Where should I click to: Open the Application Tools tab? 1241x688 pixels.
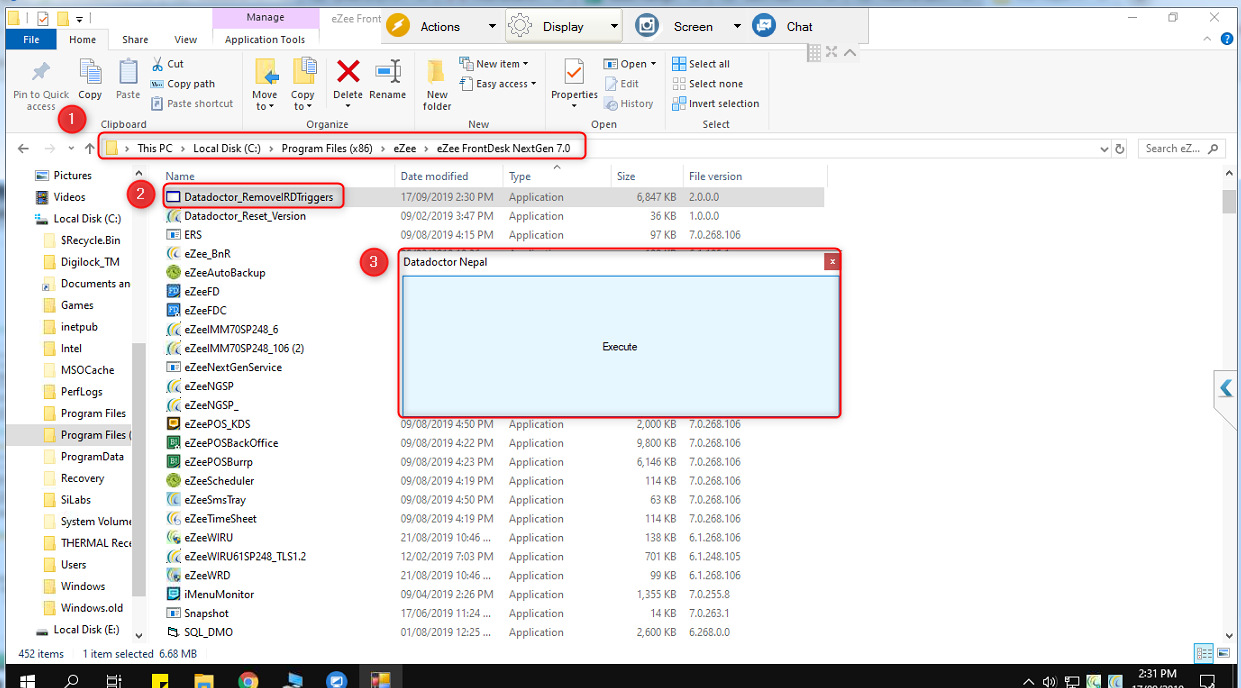(265, 39)
